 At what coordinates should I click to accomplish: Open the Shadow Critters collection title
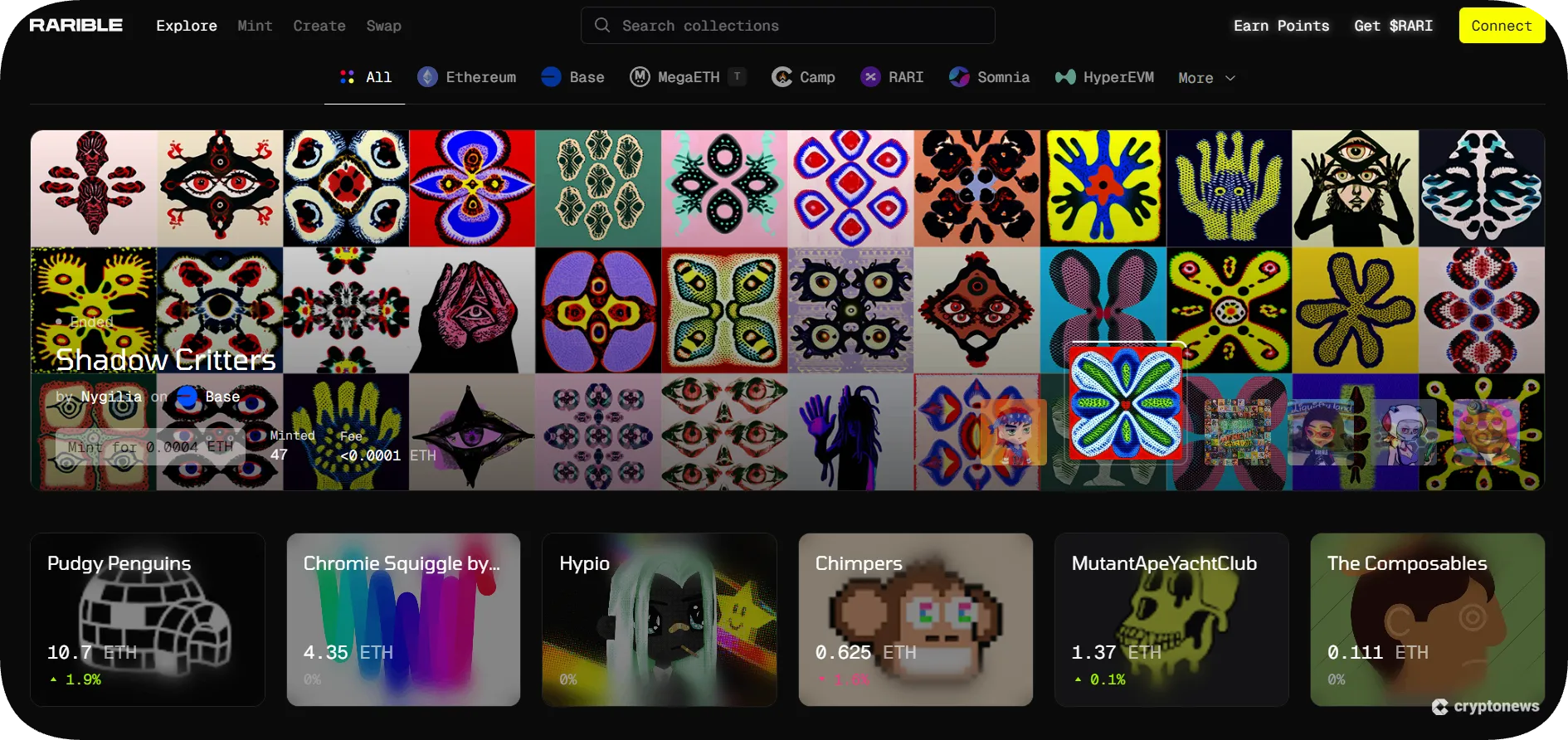[166, 360]
